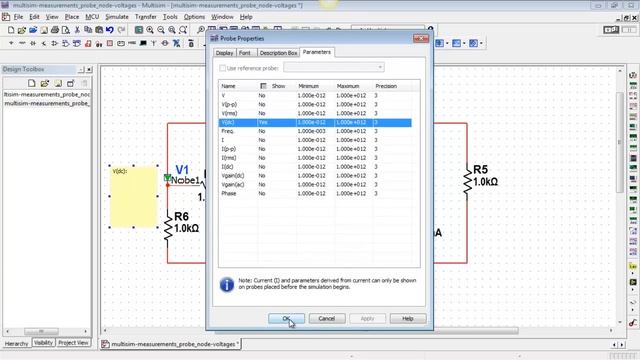
Task: Place a Transistor component
Action: (x=44, y=43)
